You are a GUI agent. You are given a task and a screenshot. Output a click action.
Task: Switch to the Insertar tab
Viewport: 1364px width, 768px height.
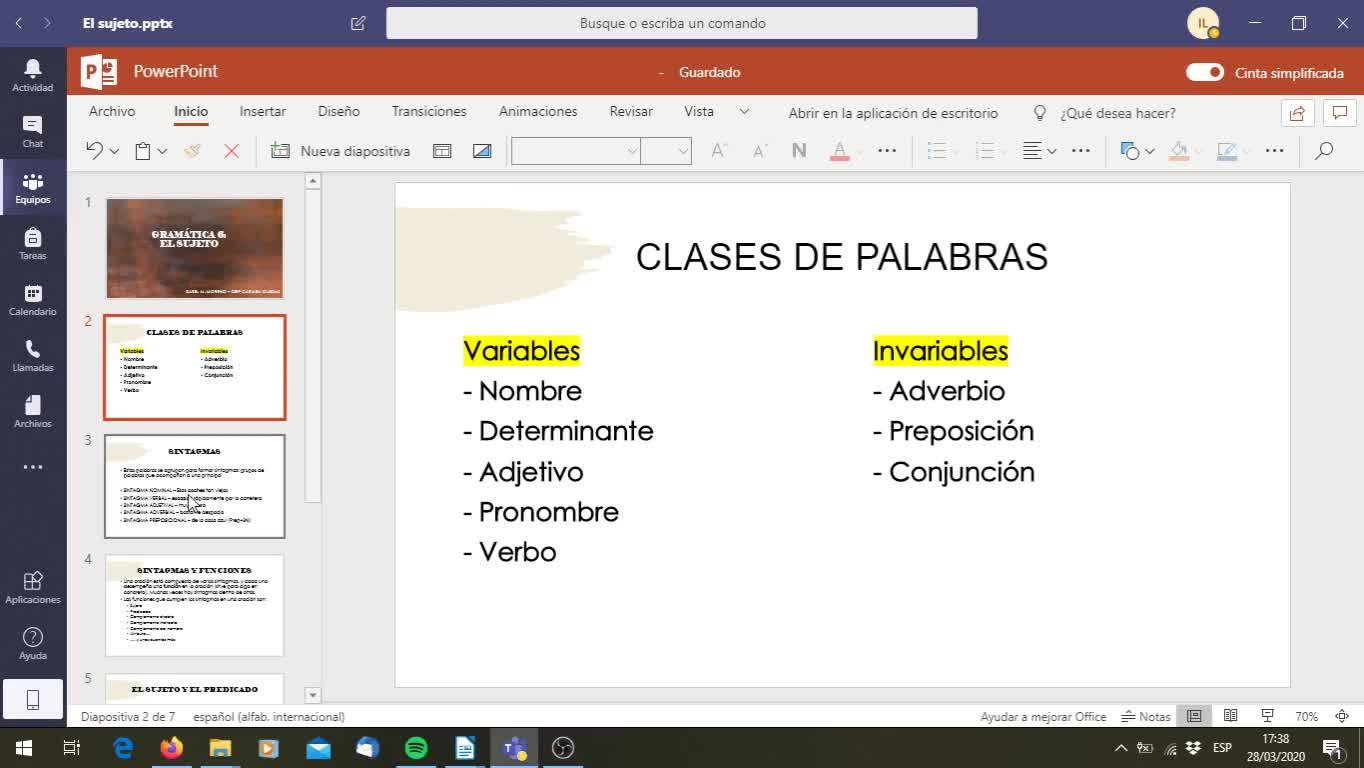click(x=263, y=112)
